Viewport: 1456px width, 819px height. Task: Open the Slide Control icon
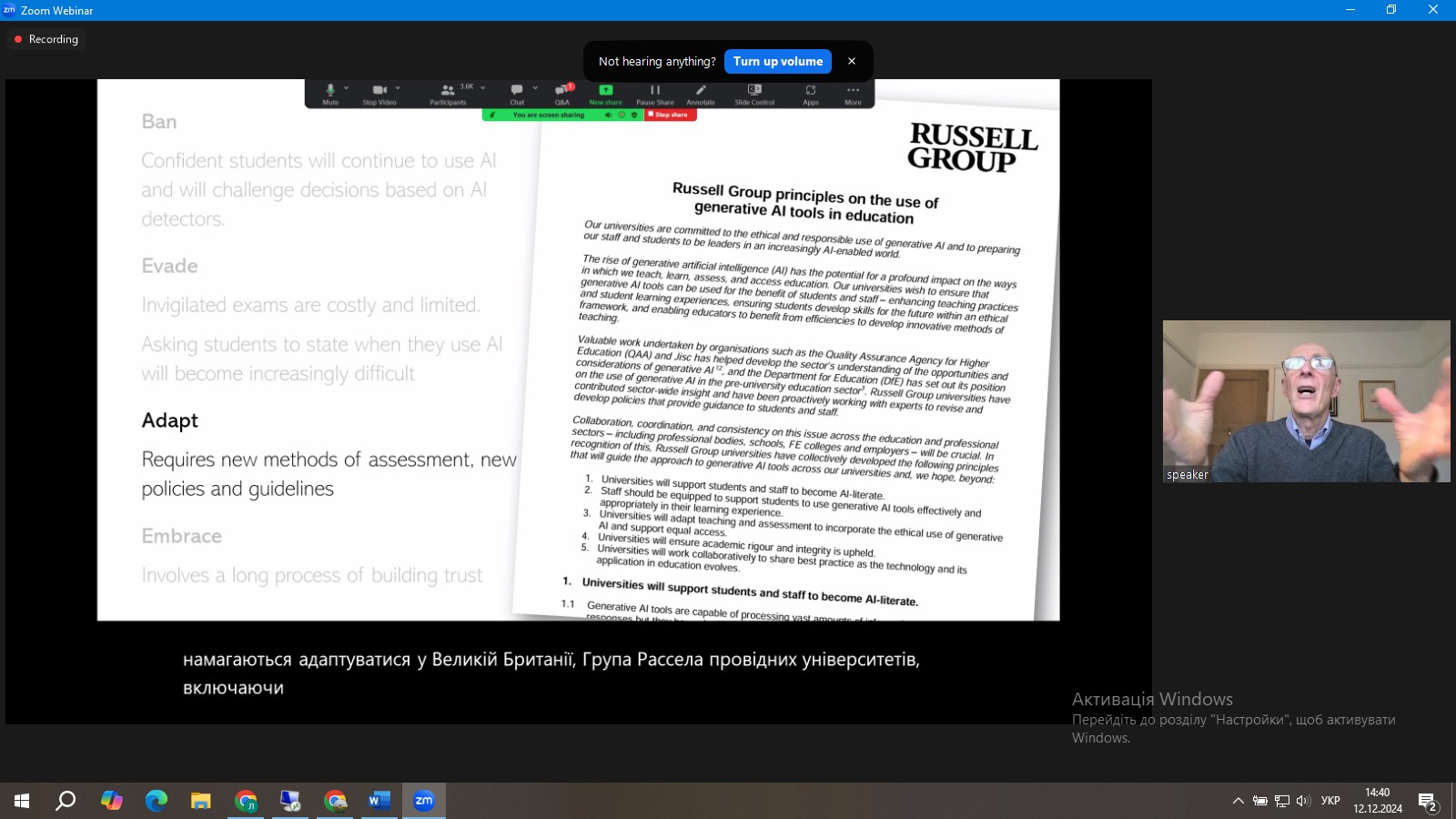click(754, 89)
